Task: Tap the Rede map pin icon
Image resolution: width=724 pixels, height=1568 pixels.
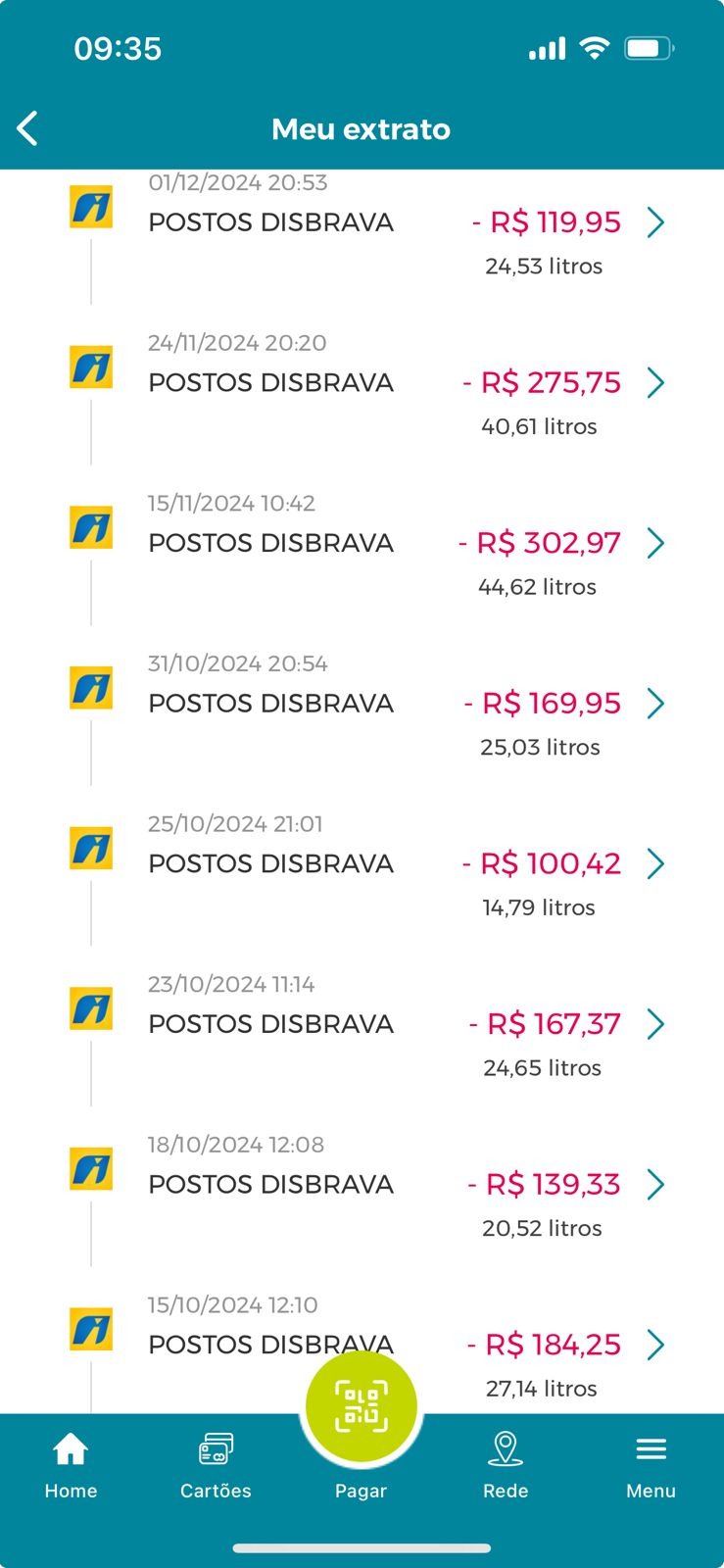Action: tap(506, 1448)
